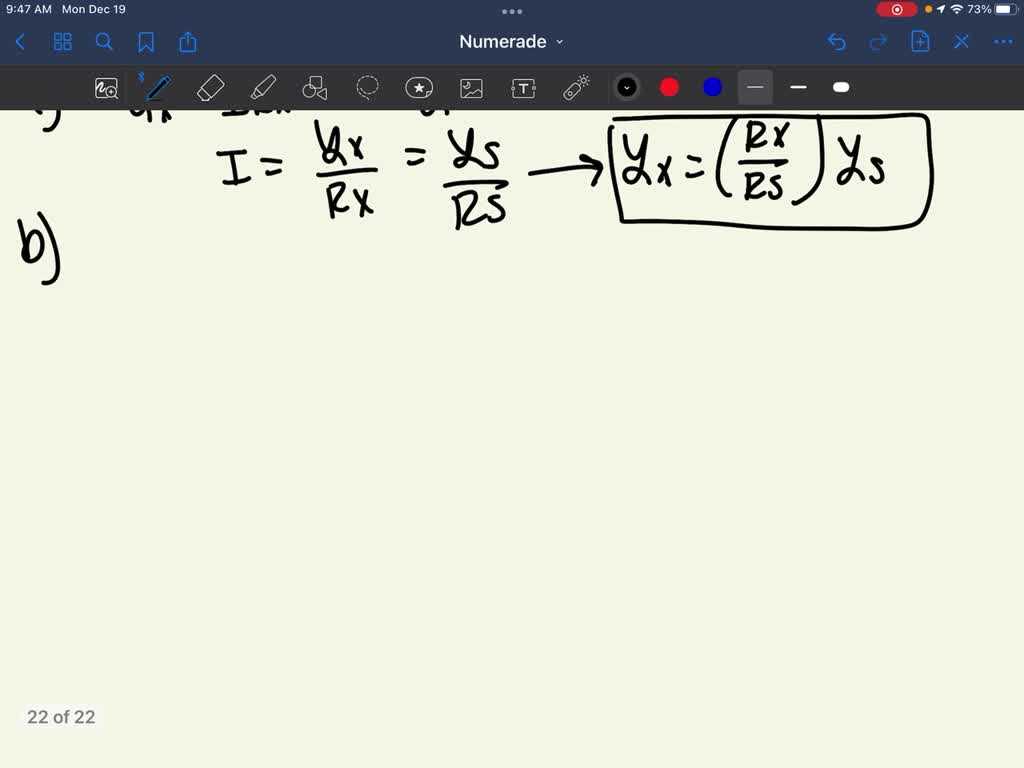The image size is (1024, 768).
Task: Select the thinnest stroke width
Action: click(x=755, y=88)
